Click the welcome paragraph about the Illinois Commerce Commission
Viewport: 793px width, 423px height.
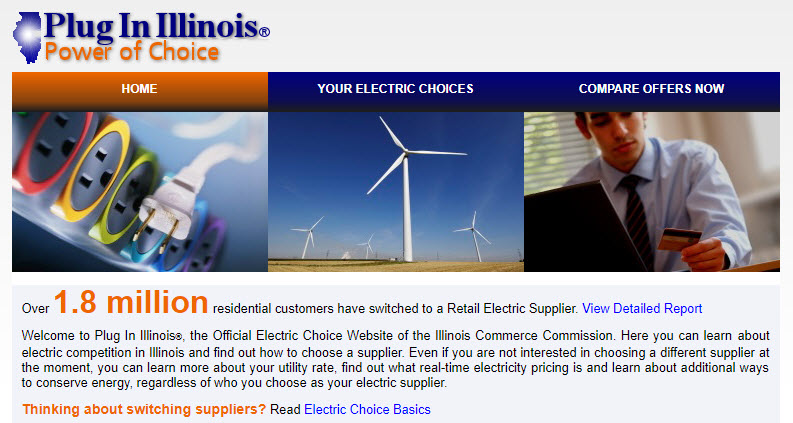395,359
